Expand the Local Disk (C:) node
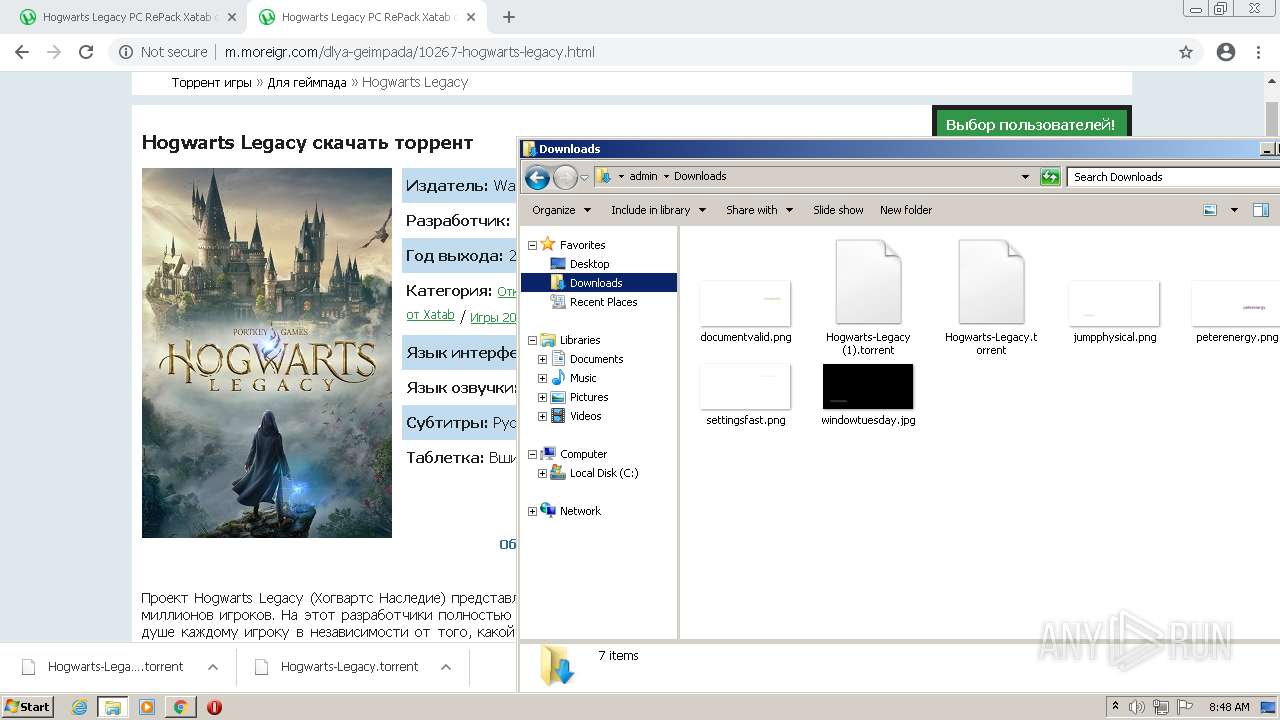The width and height of the screenshot is (1280, 720). coord(542,473)
